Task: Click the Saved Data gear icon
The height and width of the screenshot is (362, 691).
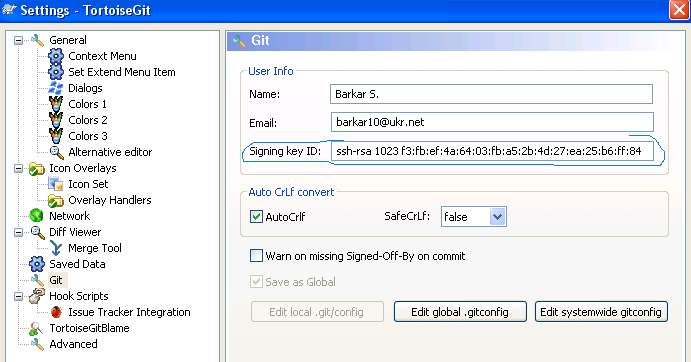Action: point(37,264)
